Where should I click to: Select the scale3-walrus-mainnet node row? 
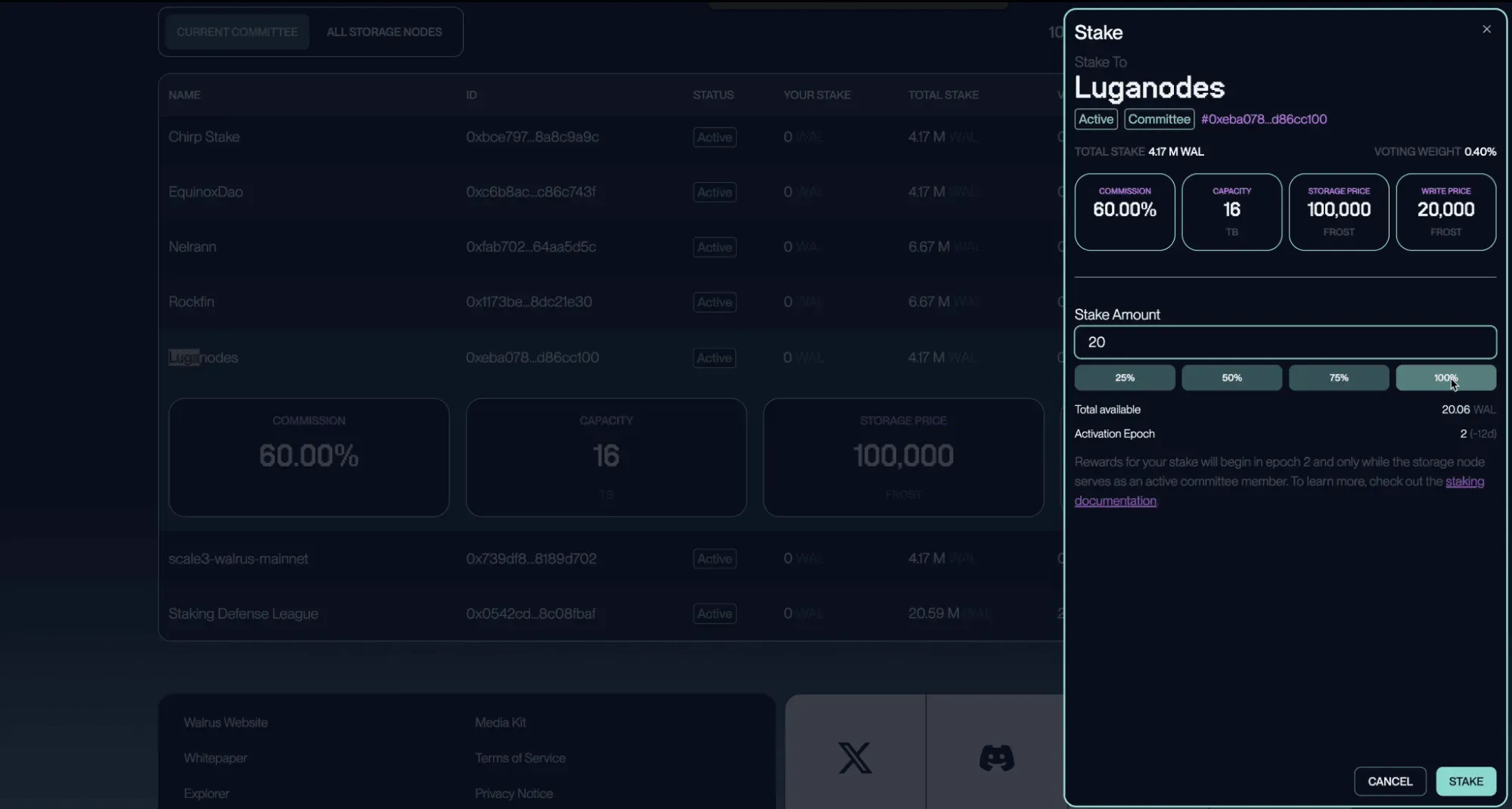point(610,559)
